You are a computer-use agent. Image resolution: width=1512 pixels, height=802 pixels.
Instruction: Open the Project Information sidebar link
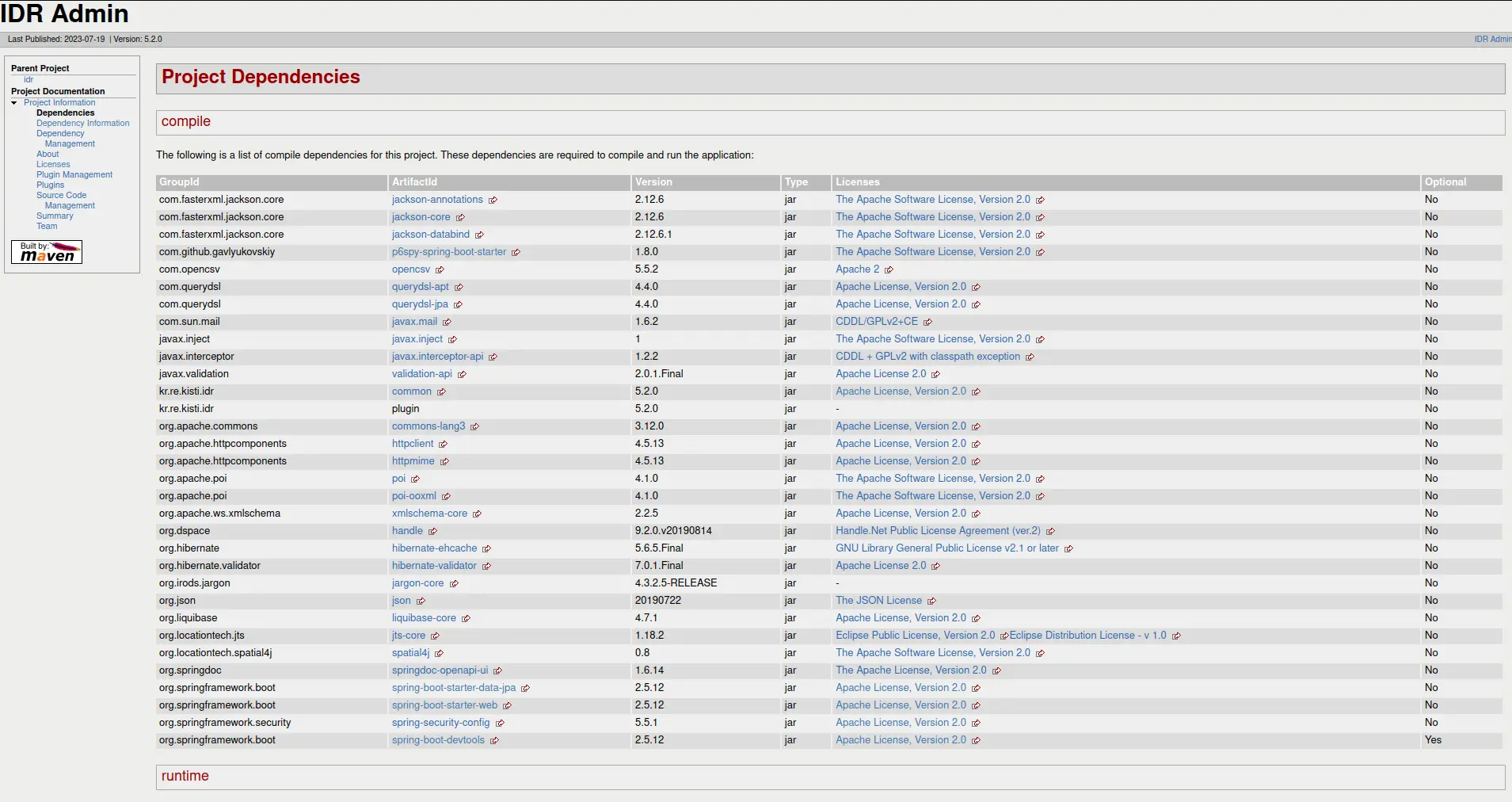(59, 102)
